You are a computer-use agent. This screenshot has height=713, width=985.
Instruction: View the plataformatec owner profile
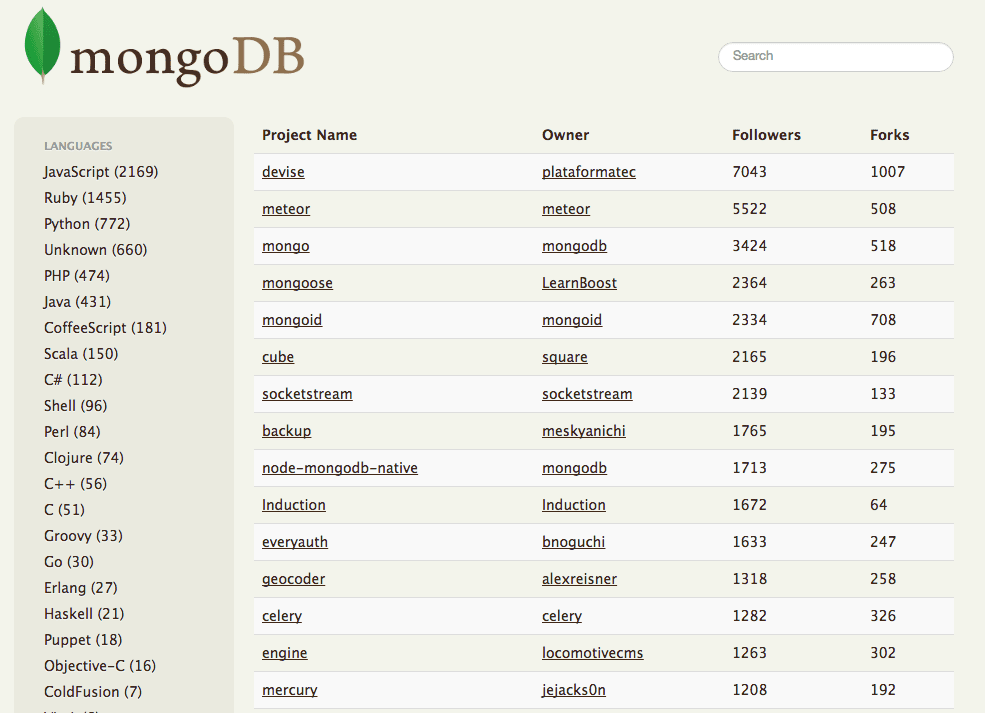(x=588, y=171)
